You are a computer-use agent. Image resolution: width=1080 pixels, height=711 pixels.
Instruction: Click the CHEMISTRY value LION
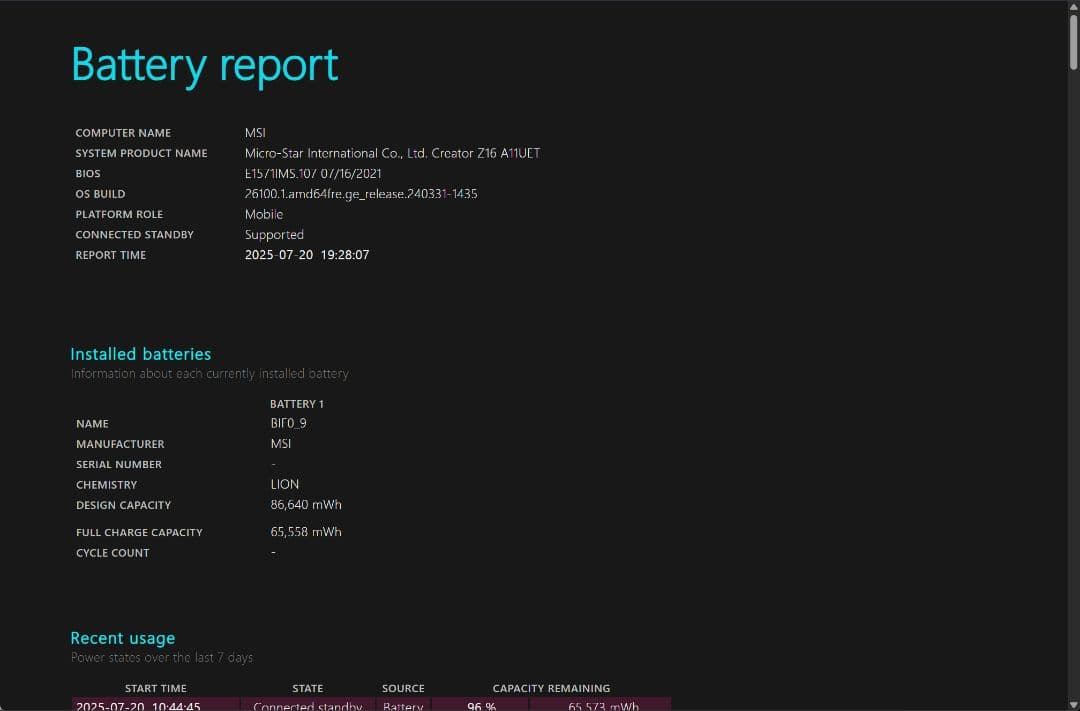[x=285, y=484]
